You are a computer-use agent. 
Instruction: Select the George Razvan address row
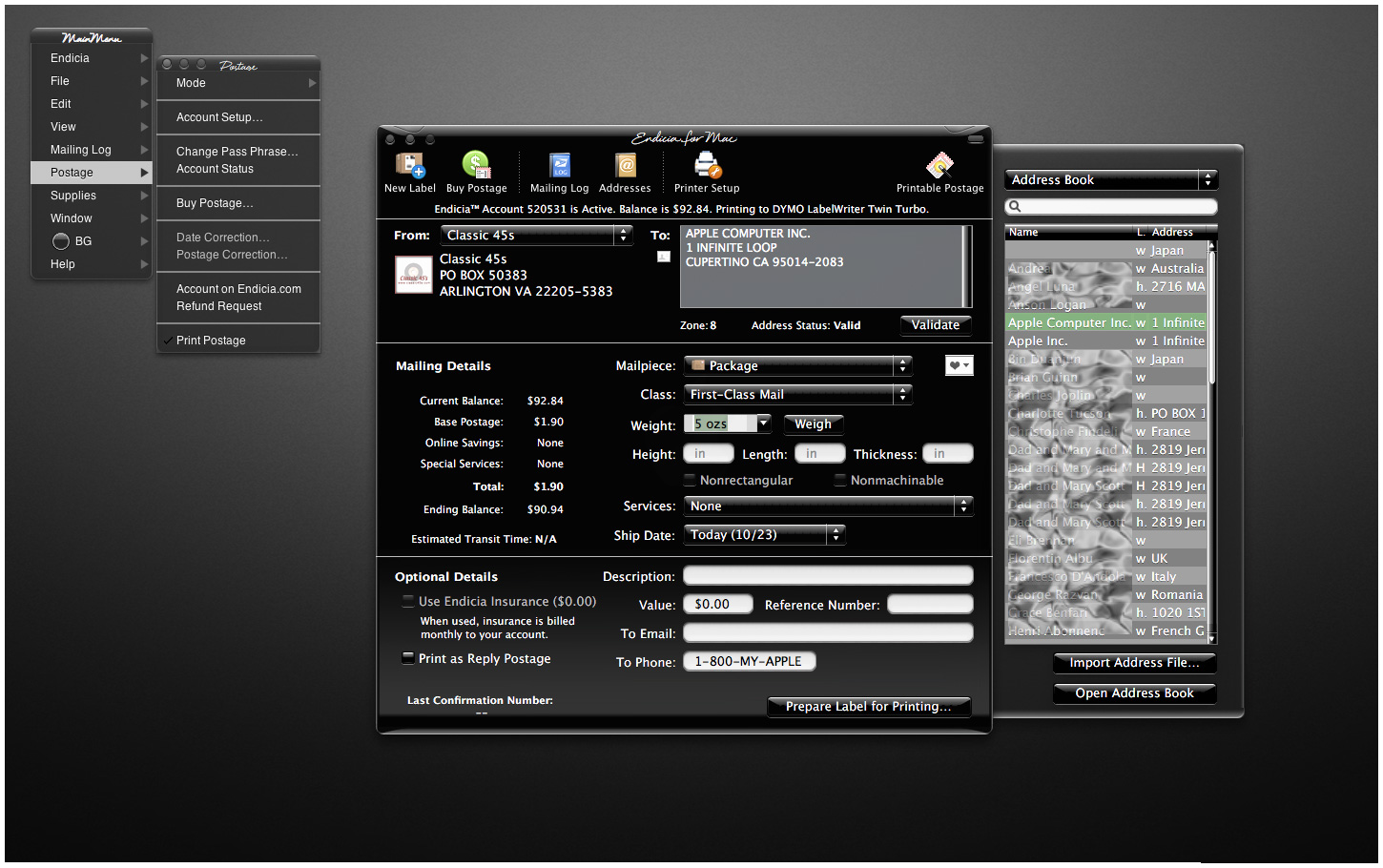point(1106,594)
